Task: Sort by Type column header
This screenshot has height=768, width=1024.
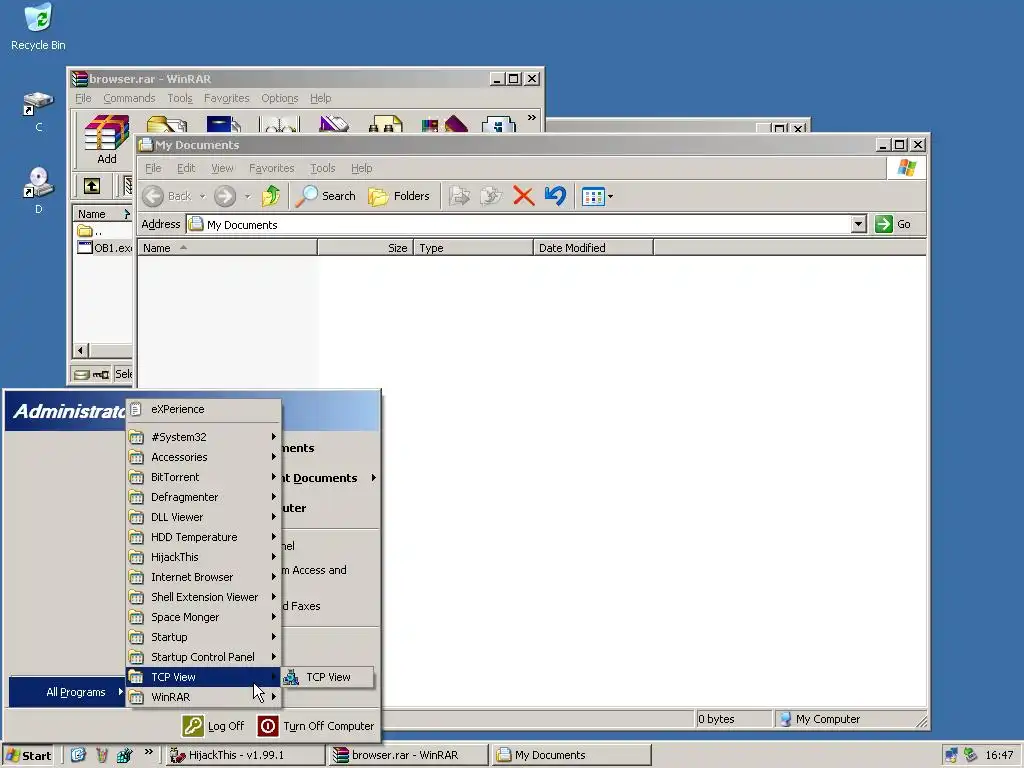Action: click(x=473, y=248)
